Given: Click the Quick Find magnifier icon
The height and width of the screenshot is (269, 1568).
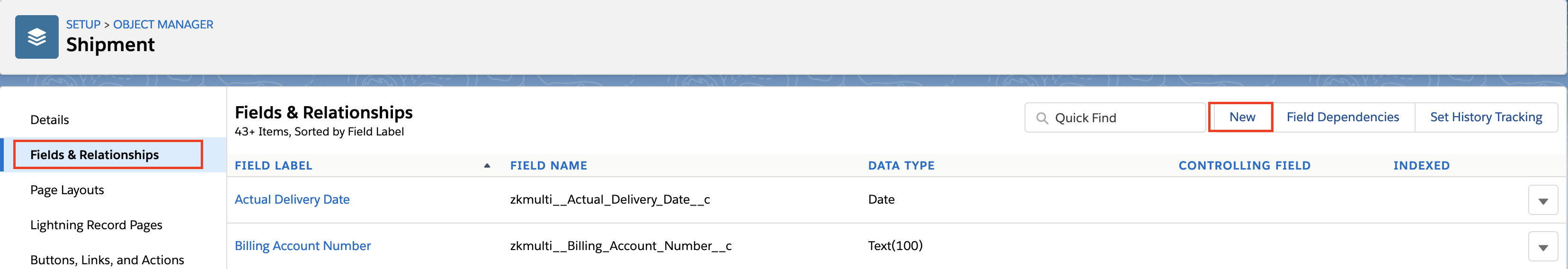Looking at the screenshot, I should [x=1042, y=118].
